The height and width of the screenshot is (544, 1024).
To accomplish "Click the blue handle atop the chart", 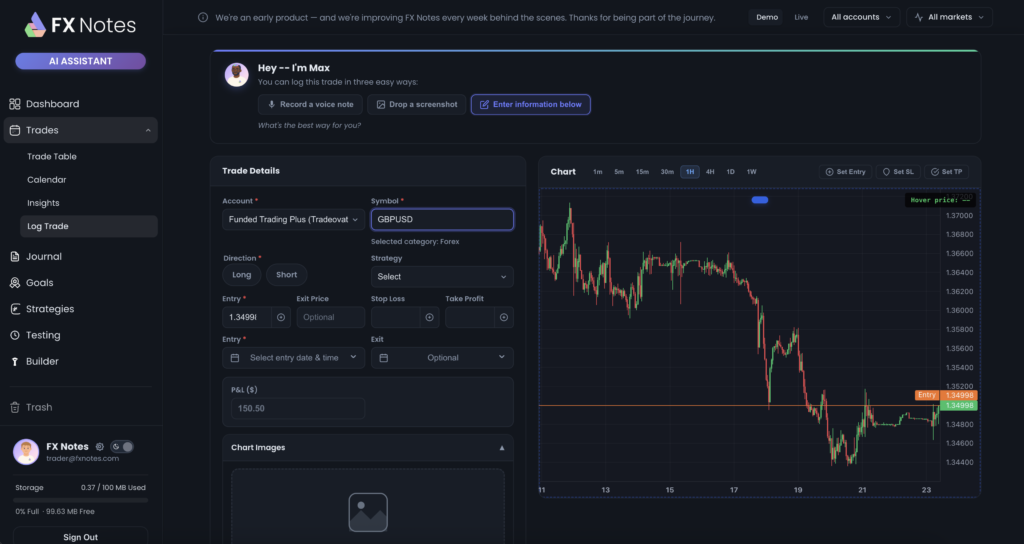I will (x=760, y=200).
